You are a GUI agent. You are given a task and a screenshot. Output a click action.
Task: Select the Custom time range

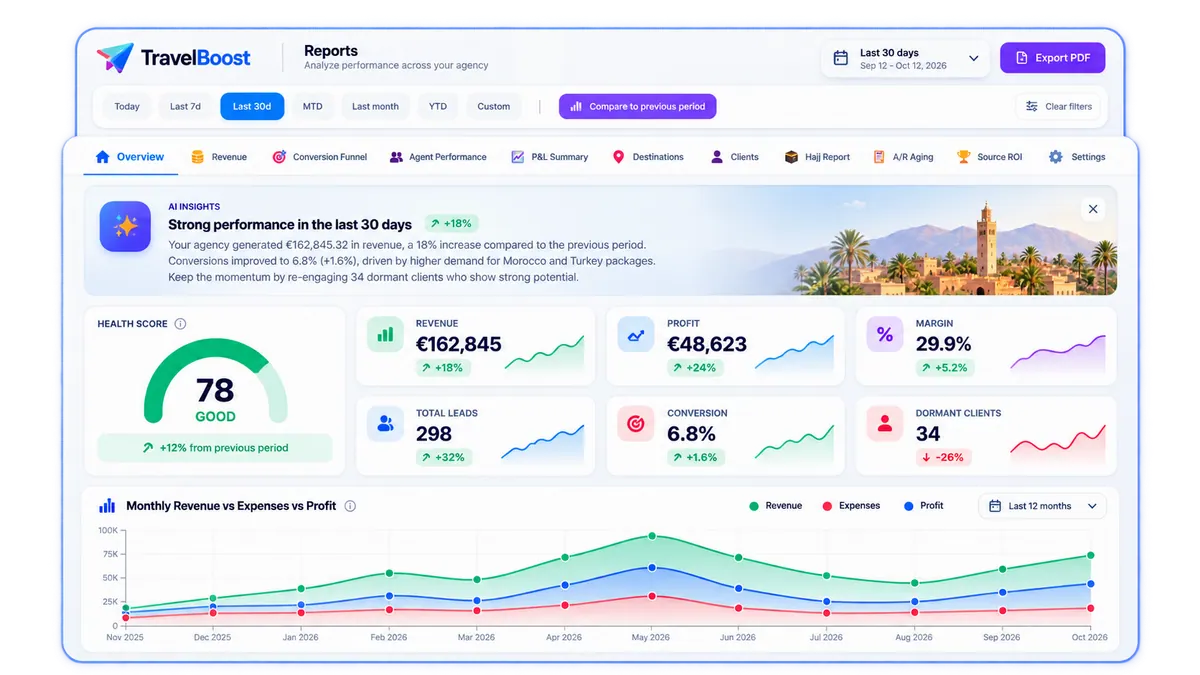tap(494, 106)
